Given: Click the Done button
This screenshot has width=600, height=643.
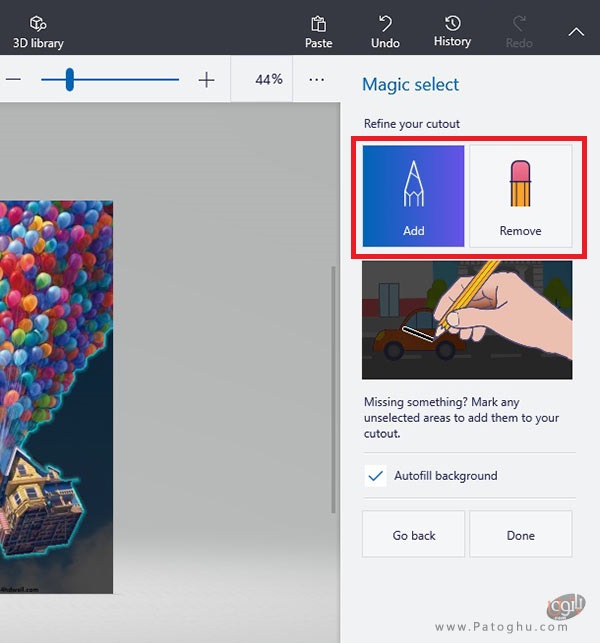Looking at the screenshot, I should tap(520, 534).
